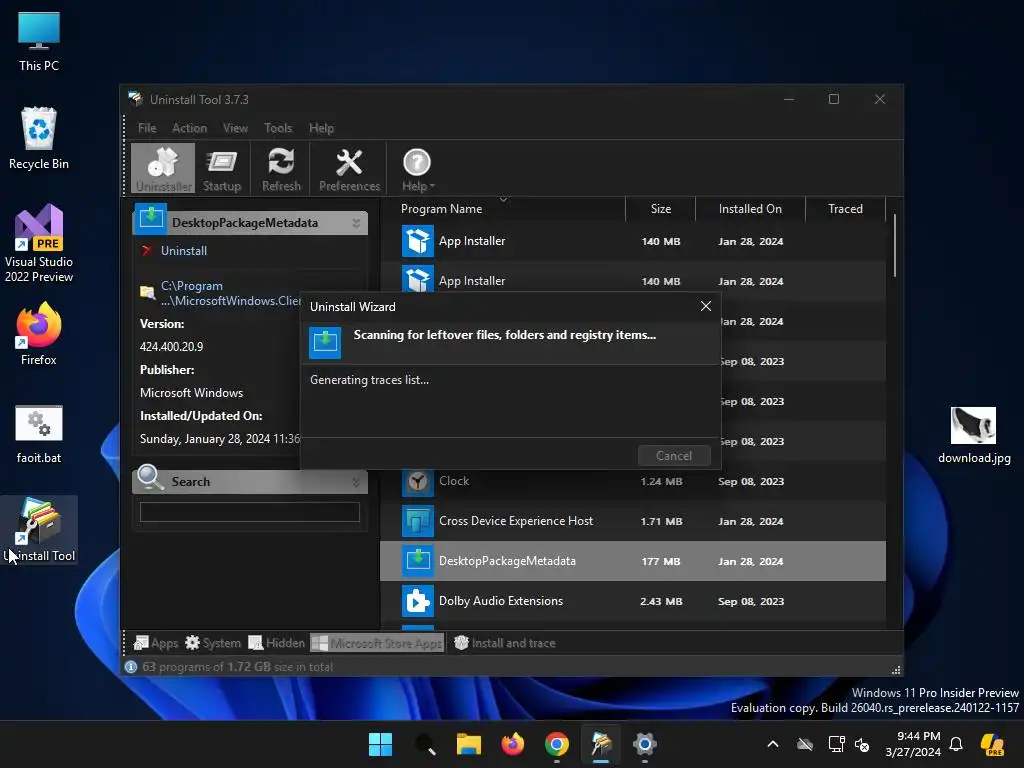Switch to the System tab
The image size is (1024, 768).
click(213, 643)
